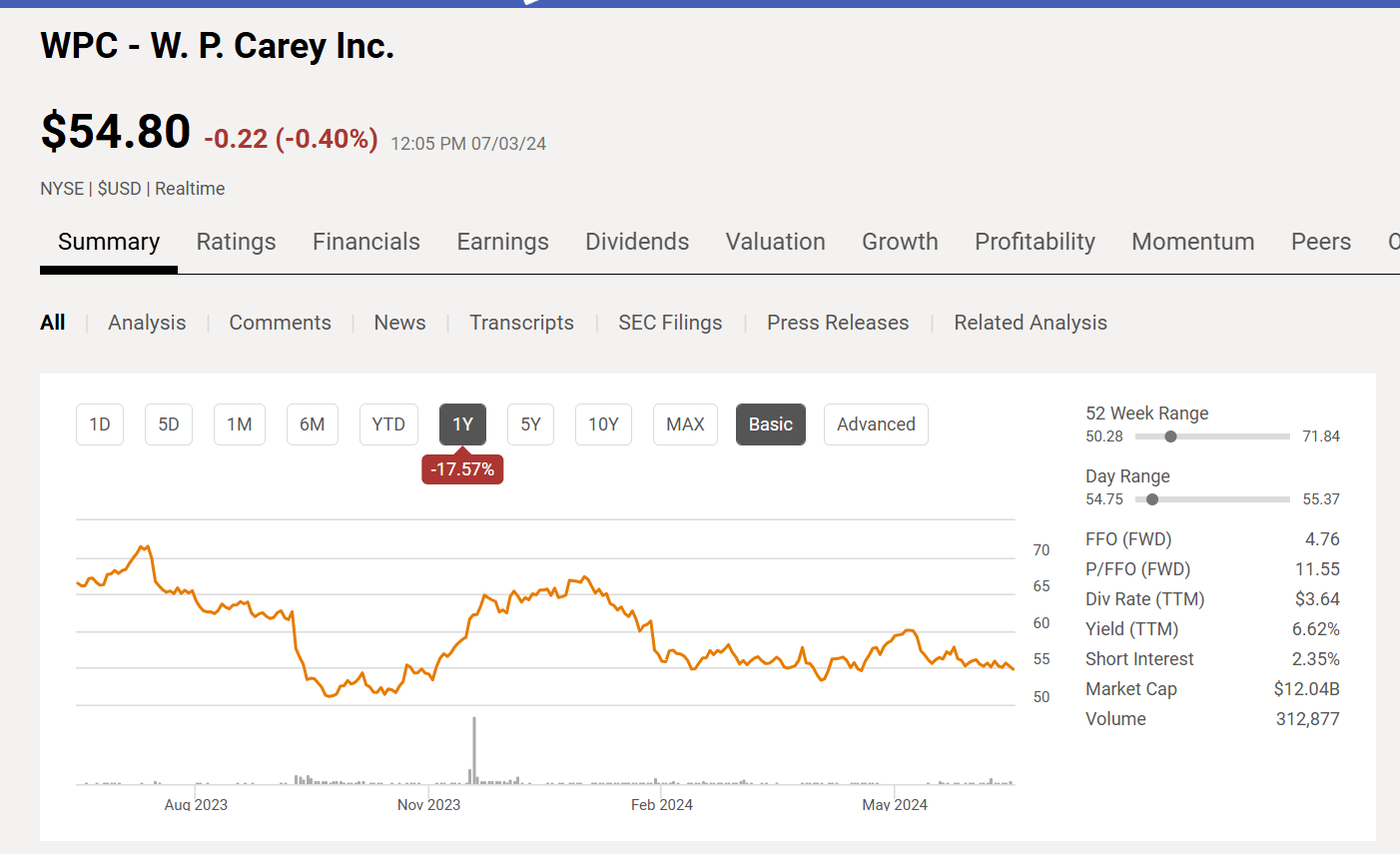Open the Dividends tab
The image size is (1400, 854).
pos(637,242)
